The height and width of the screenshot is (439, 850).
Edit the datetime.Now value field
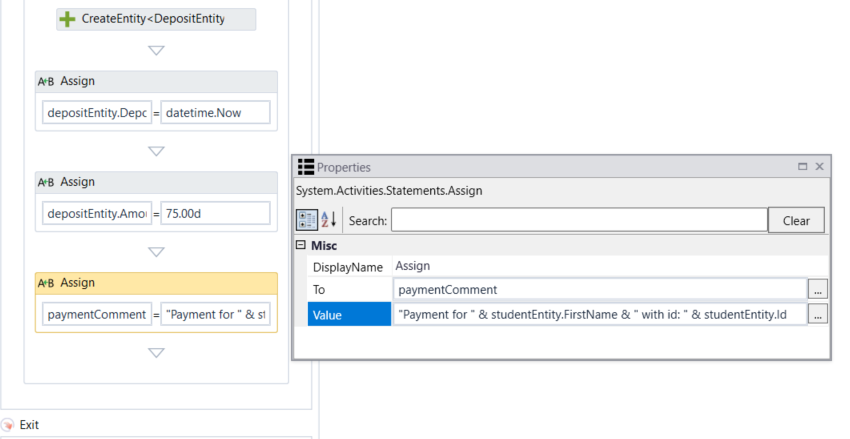[216, 113]
